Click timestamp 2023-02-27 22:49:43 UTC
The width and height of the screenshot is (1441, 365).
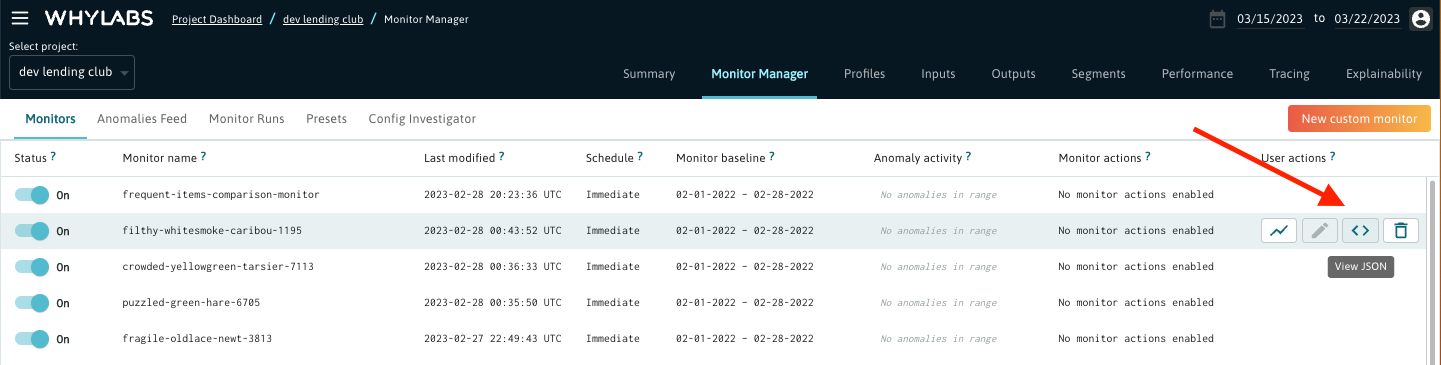[493, 339]
